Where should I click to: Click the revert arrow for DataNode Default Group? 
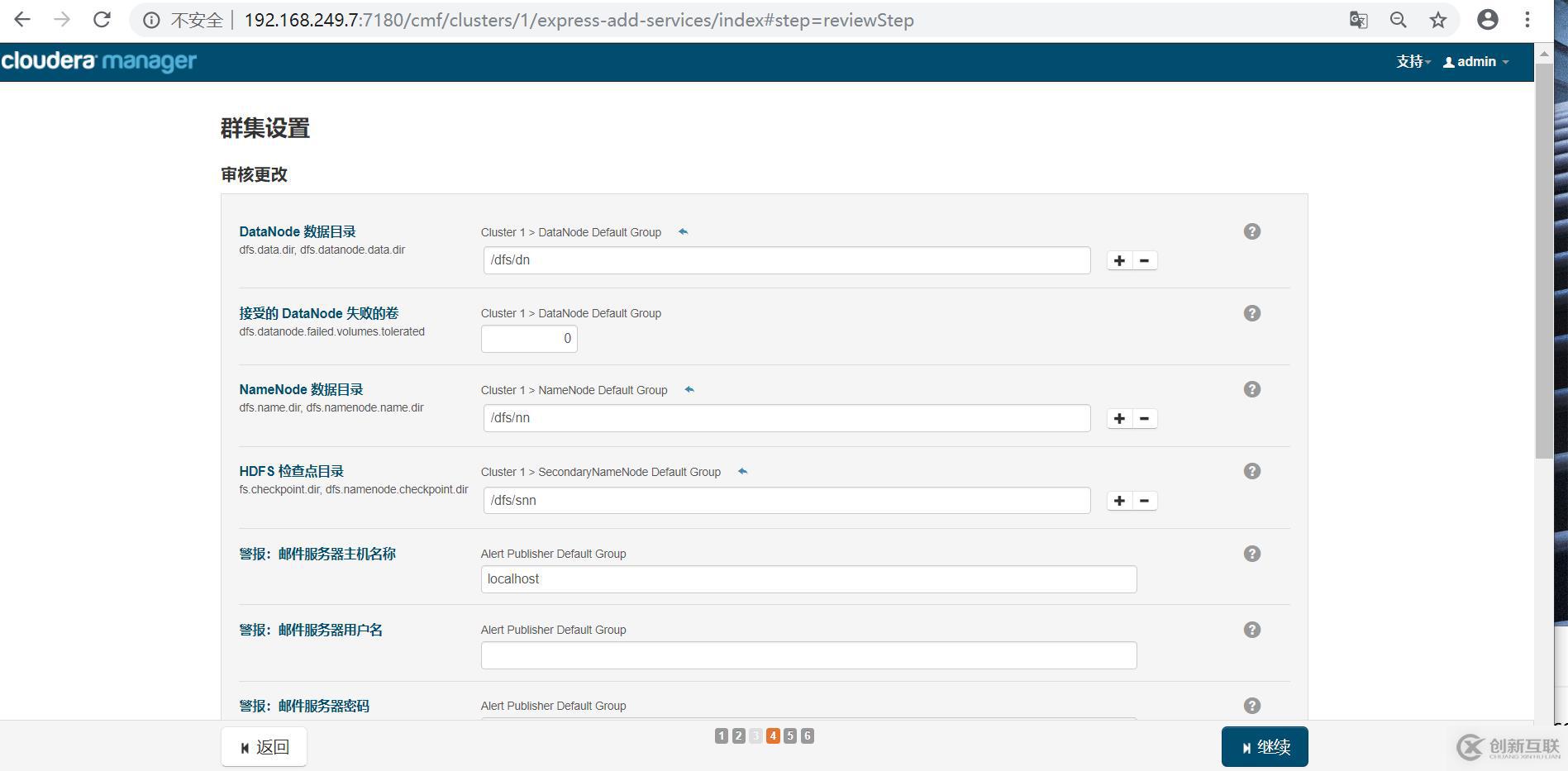(x=683, y=231)
